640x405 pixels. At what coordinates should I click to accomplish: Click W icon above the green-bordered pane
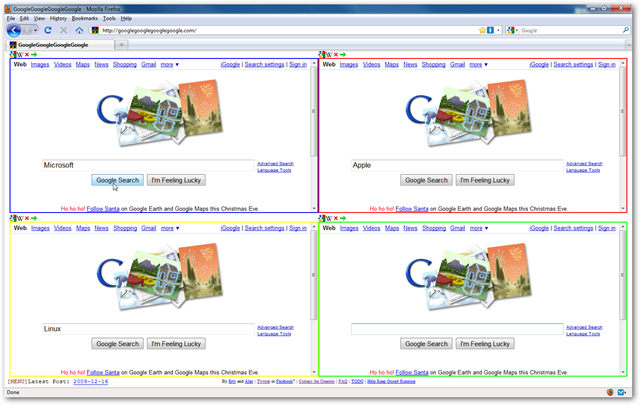pos(329,218)
